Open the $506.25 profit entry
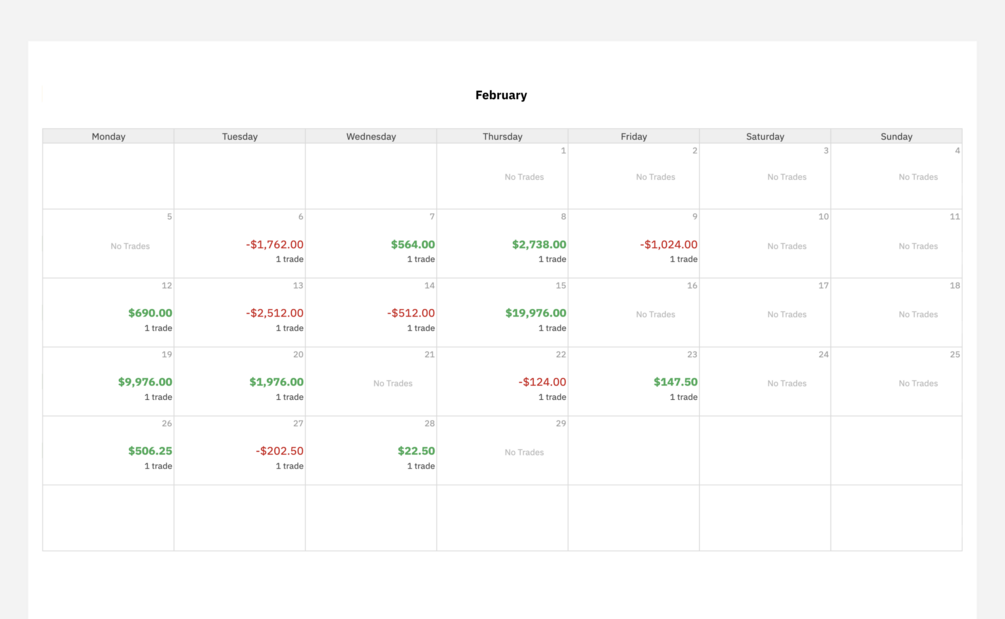Image resolution: width=1005 pixels, height=619 pixels. [150, 450]
